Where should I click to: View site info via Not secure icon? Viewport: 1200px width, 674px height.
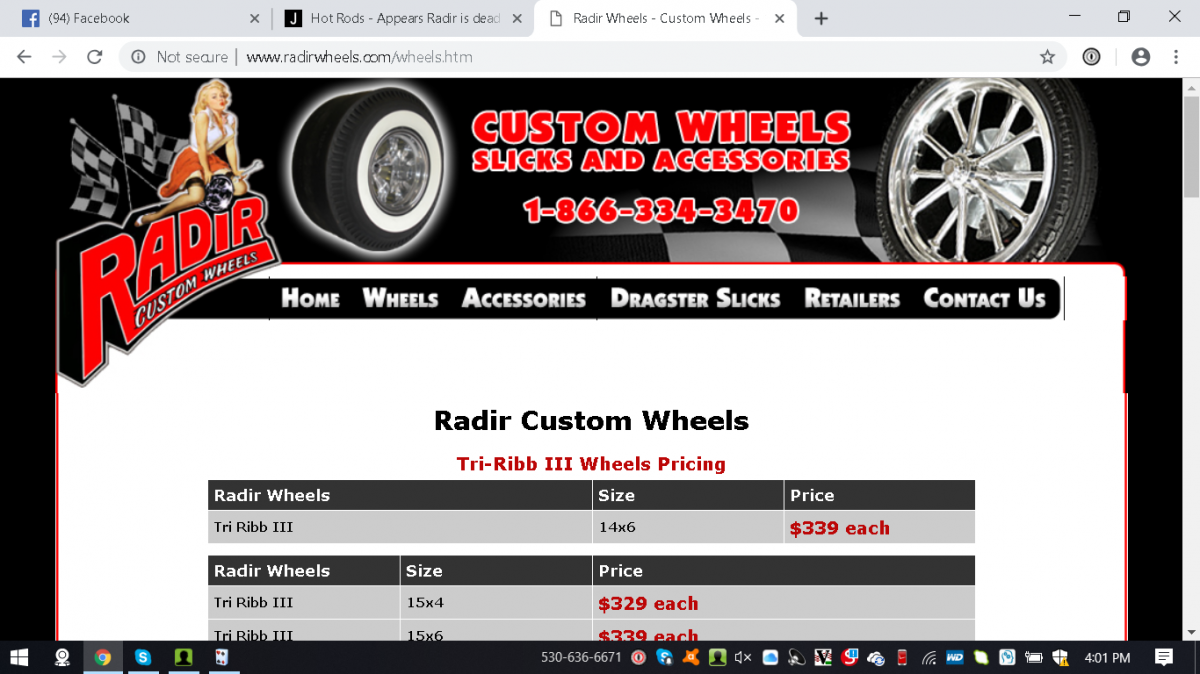click(139, 57)
